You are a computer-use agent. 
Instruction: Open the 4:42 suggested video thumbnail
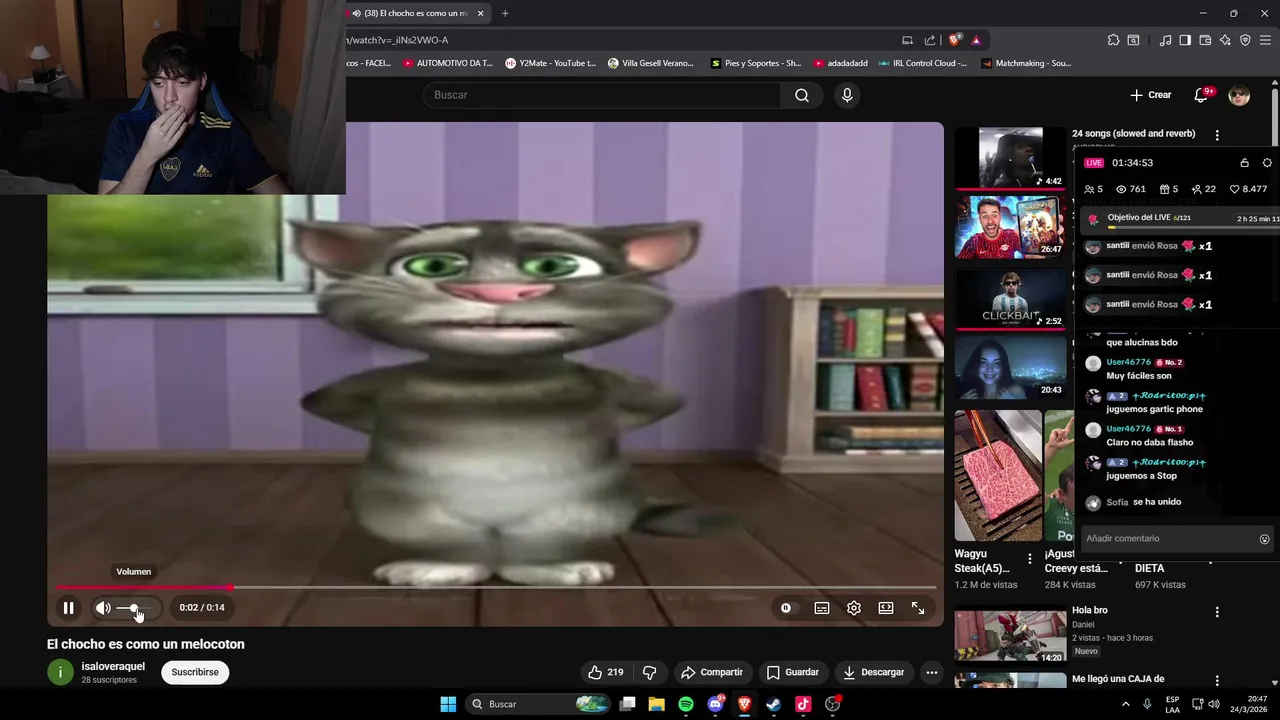(x=1010, y=157)
